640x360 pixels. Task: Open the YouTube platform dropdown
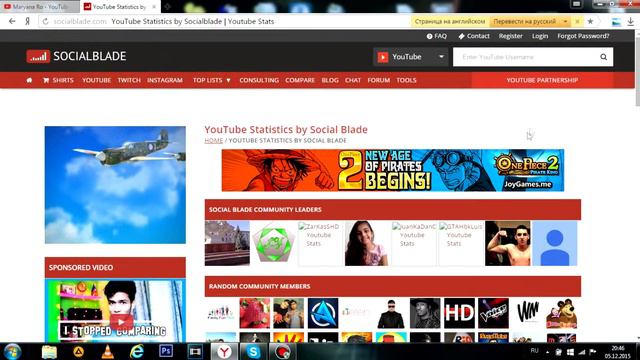coord(410,57)
